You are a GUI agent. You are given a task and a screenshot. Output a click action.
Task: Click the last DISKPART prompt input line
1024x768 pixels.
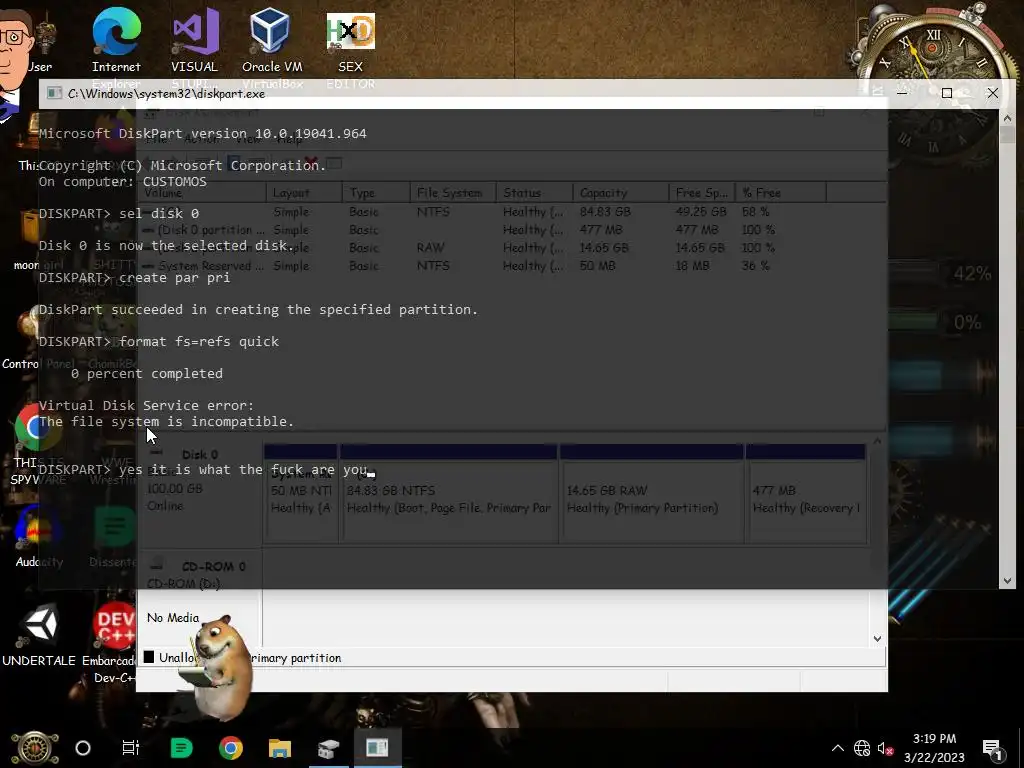206,470
